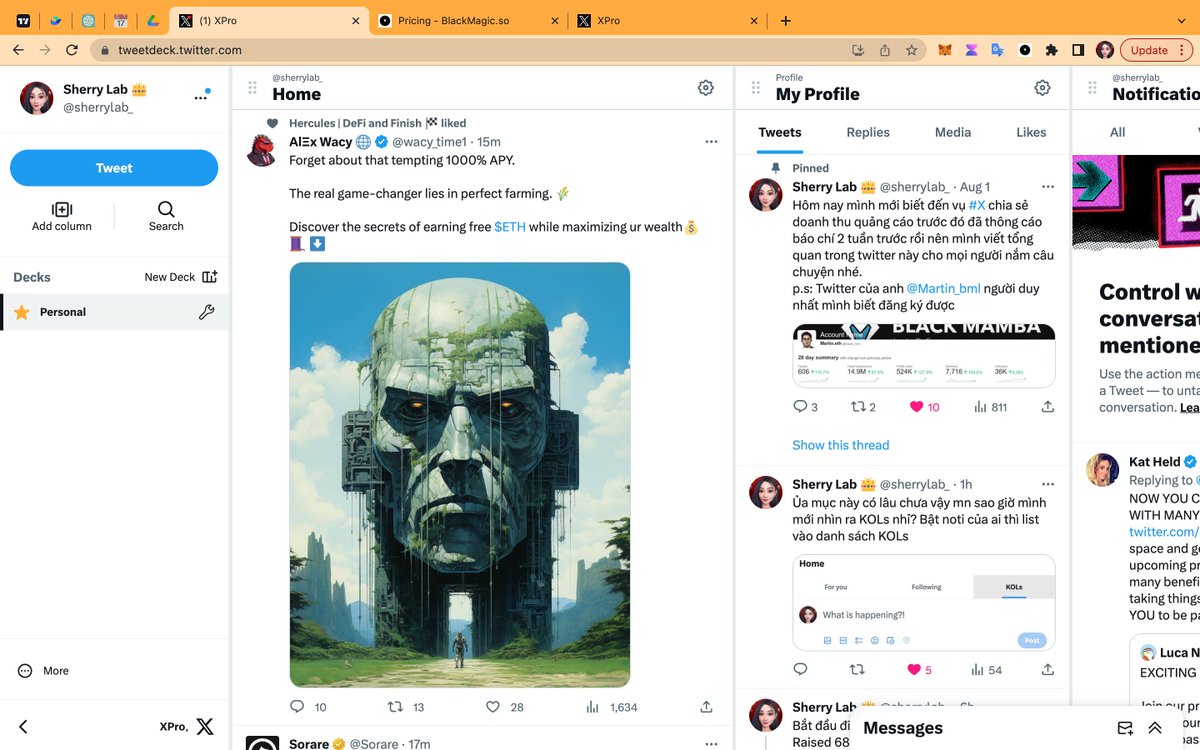Open Search in sidebar
This screenshot has height=750, width=1200.
(166, 215)
